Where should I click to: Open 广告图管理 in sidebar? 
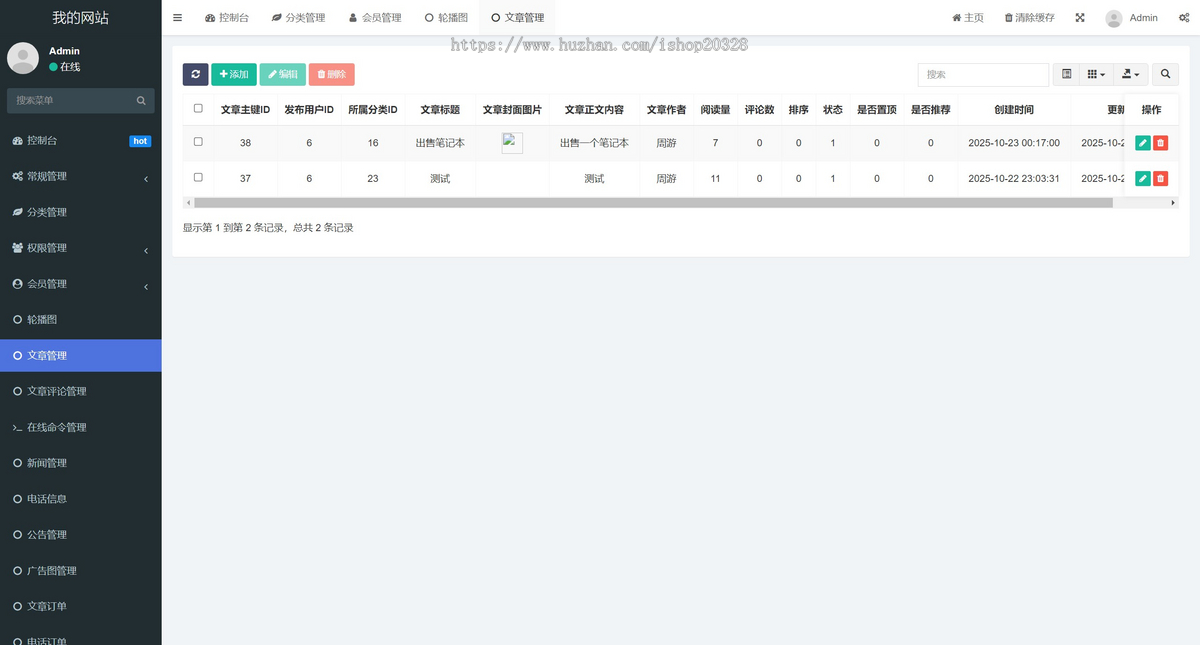80,571
